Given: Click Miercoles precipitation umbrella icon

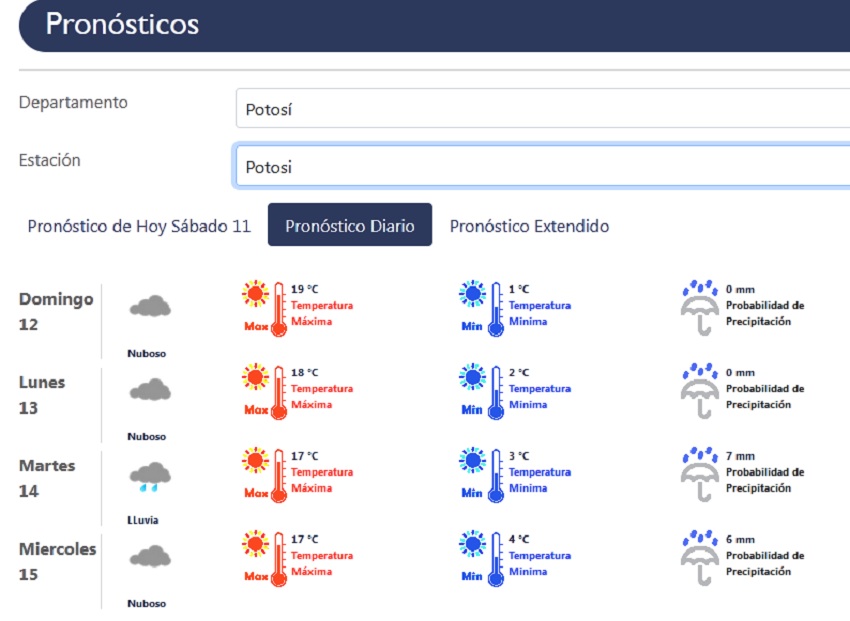Looking at the screenshot, I should coord(700,557).
